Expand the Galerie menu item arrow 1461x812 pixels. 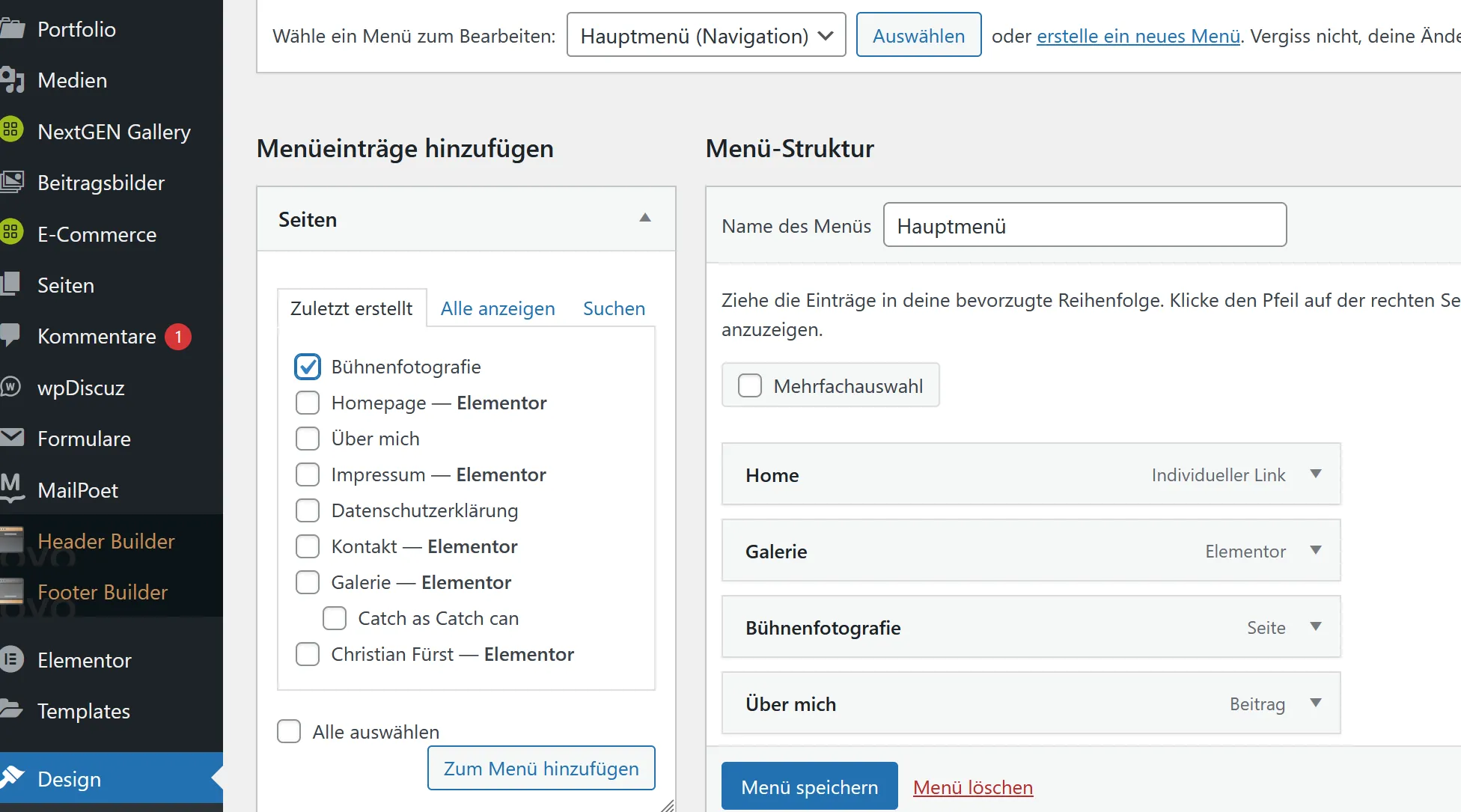pos(1316,551)
